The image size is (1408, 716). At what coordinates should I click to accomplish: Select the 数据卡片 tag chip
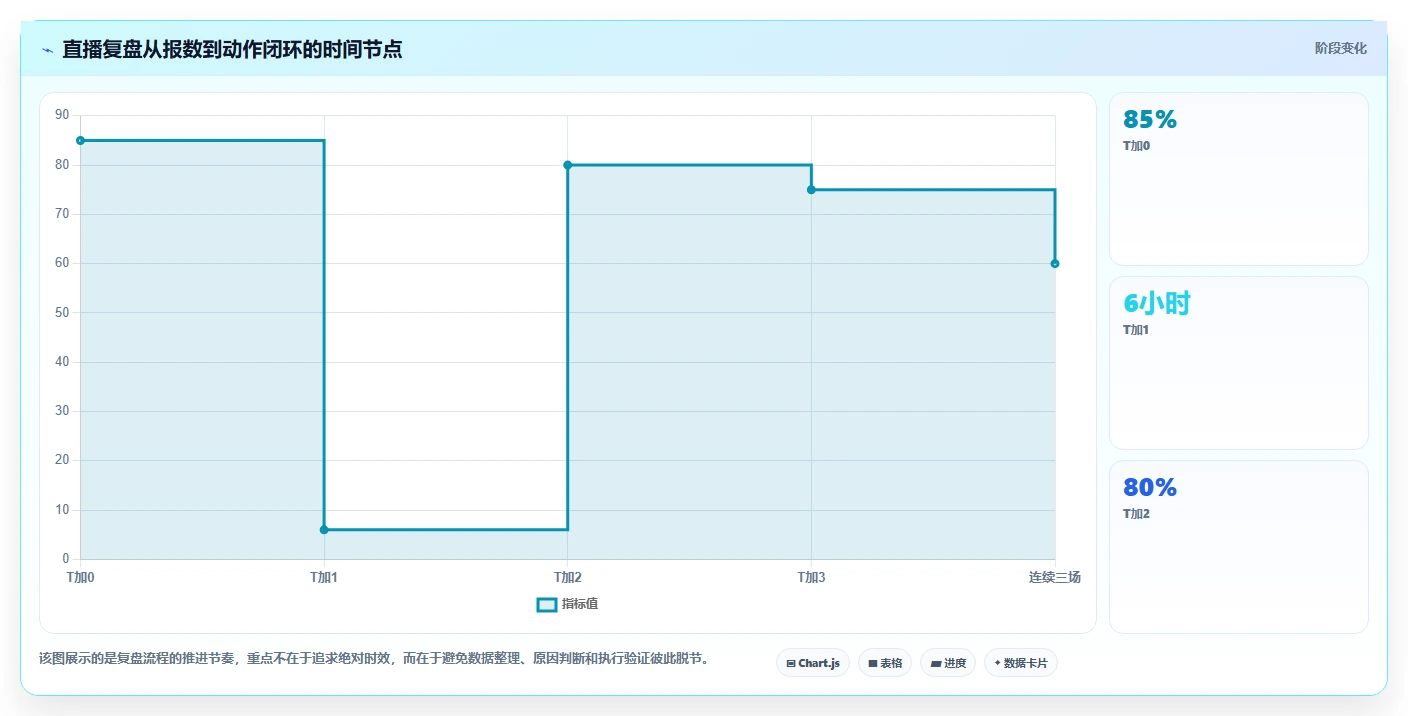point(1020,663)
